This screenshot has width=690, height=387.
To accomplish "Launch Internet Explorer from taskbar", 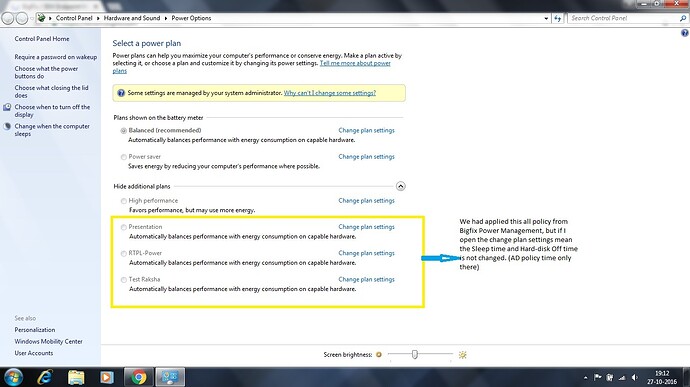I will pyautogui.click(x=45, y=377).
